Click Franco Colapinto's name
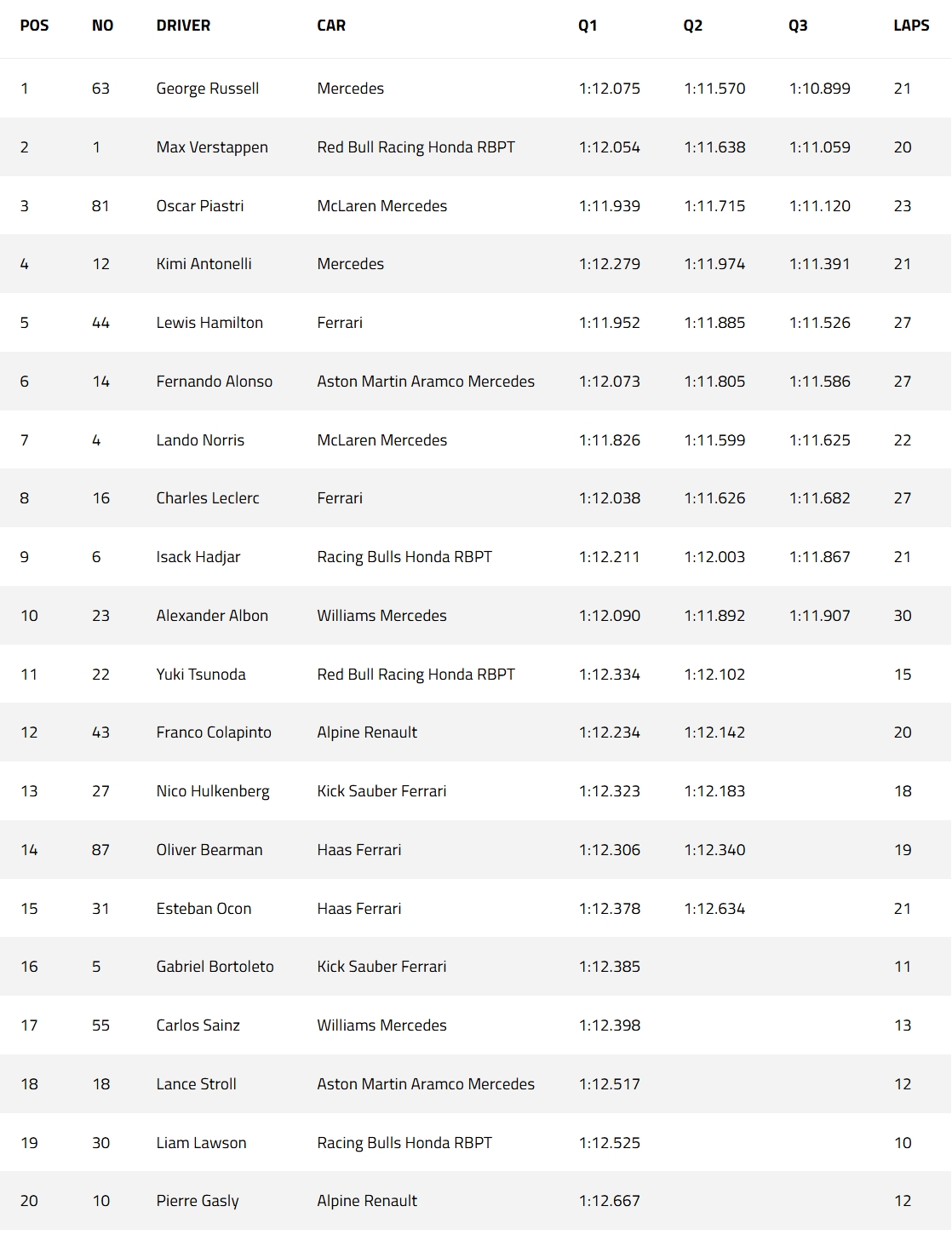952x1258 pixels. 214,732
